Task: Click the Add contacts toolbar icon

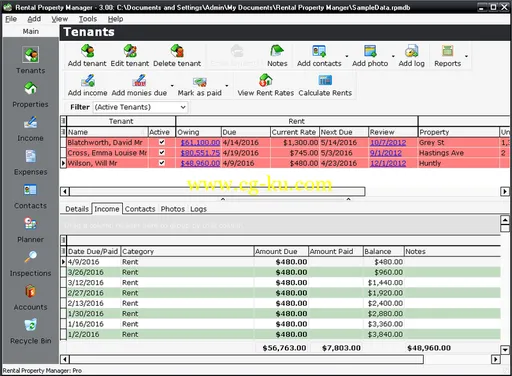Action: tap(319, 56)
